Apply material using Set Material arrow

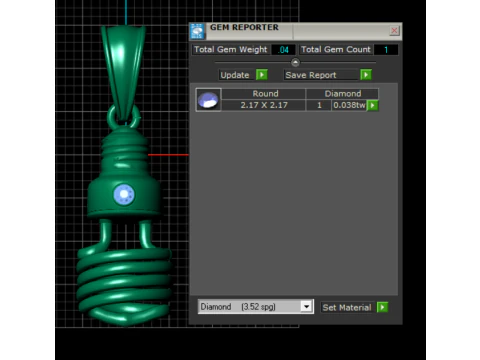(382, 307)
